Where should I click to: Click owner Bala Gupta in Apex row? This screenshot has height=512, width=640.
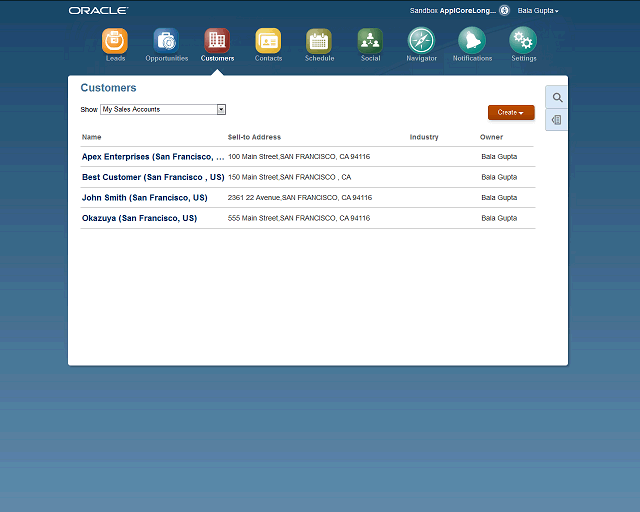click(499, 157)
